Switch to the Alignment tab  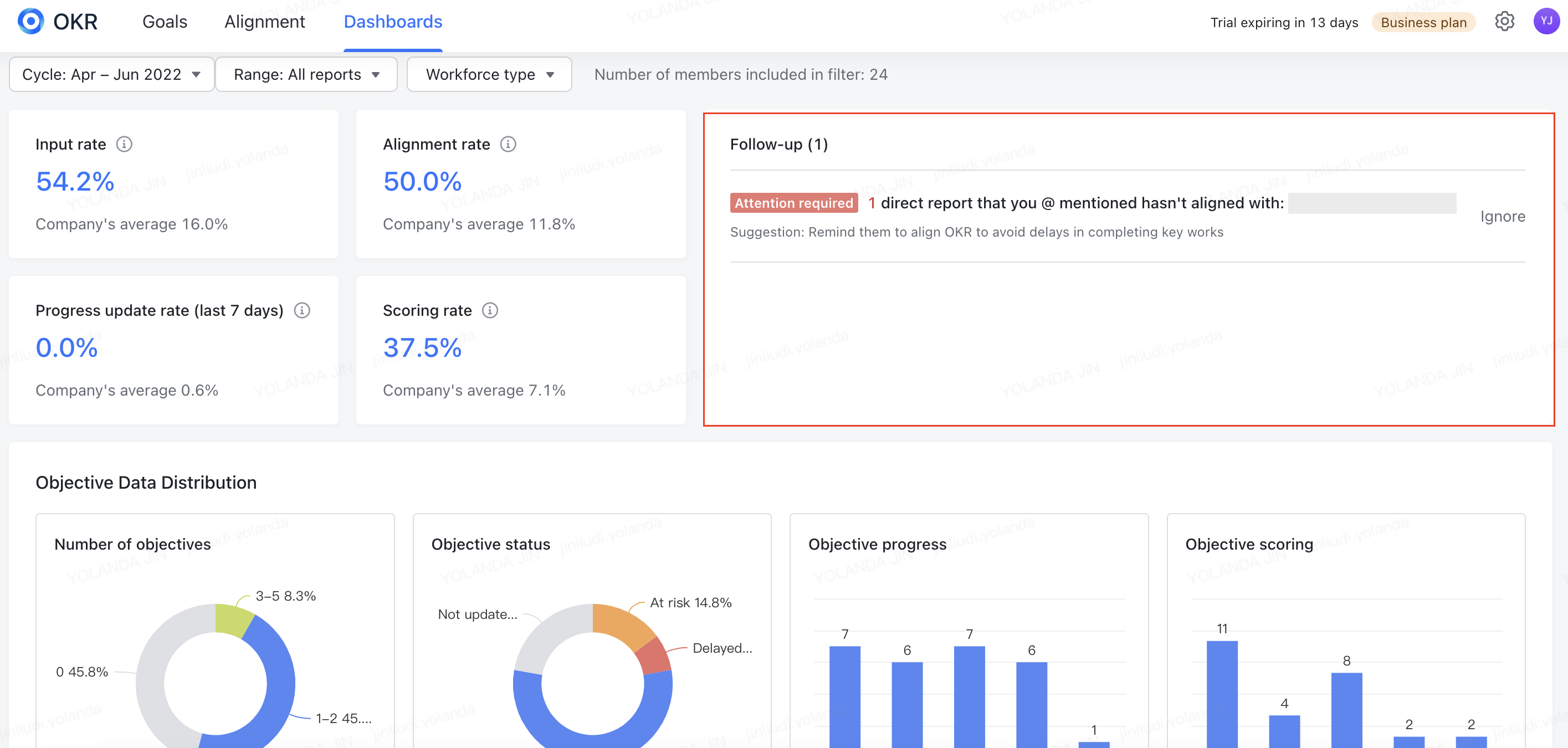265,22
